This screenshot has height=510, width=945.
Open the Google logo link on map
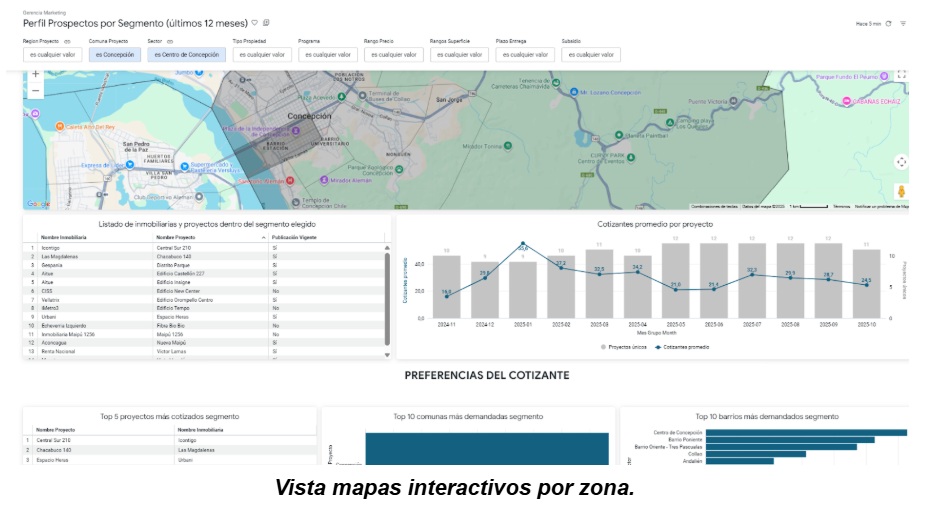click(38, 204)
